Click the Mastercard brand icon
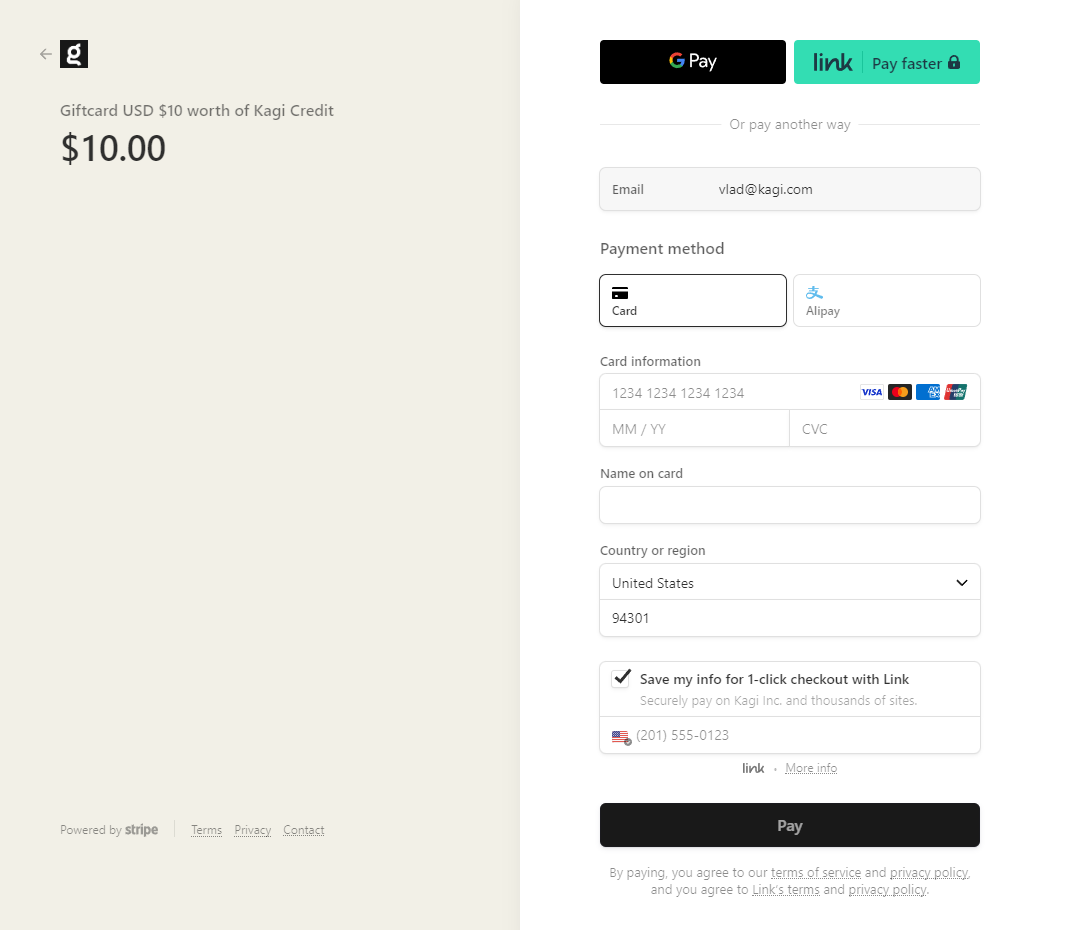This screenshot has height=930, width=1087. 899,392
